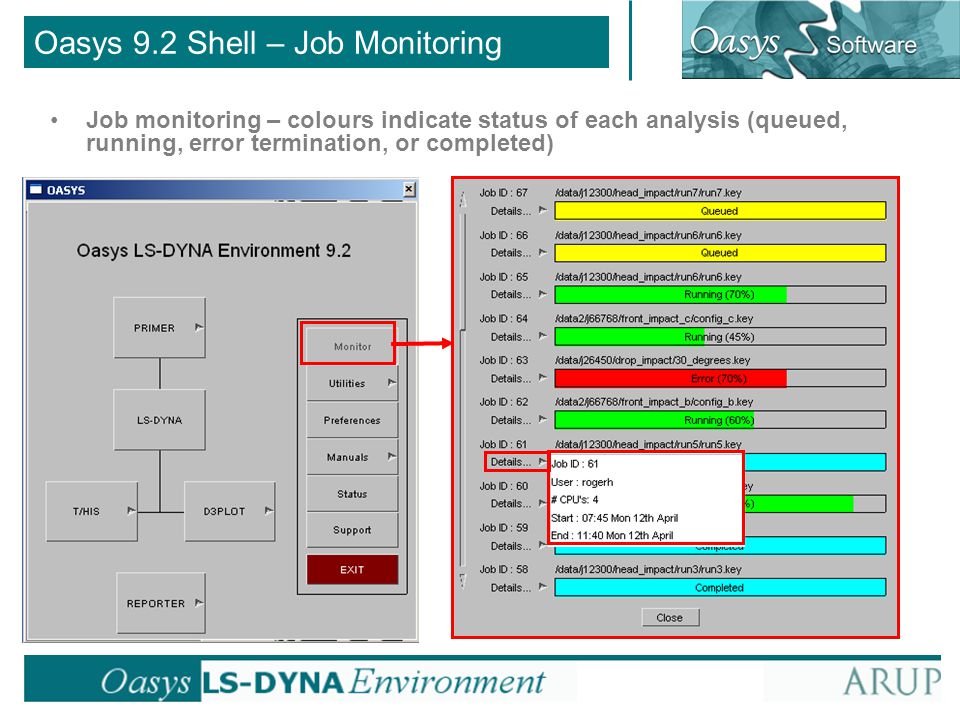Screen dimensions: 960x720
Task: Click the OASYS window title bar icon
Action: [x=36, y=190]
